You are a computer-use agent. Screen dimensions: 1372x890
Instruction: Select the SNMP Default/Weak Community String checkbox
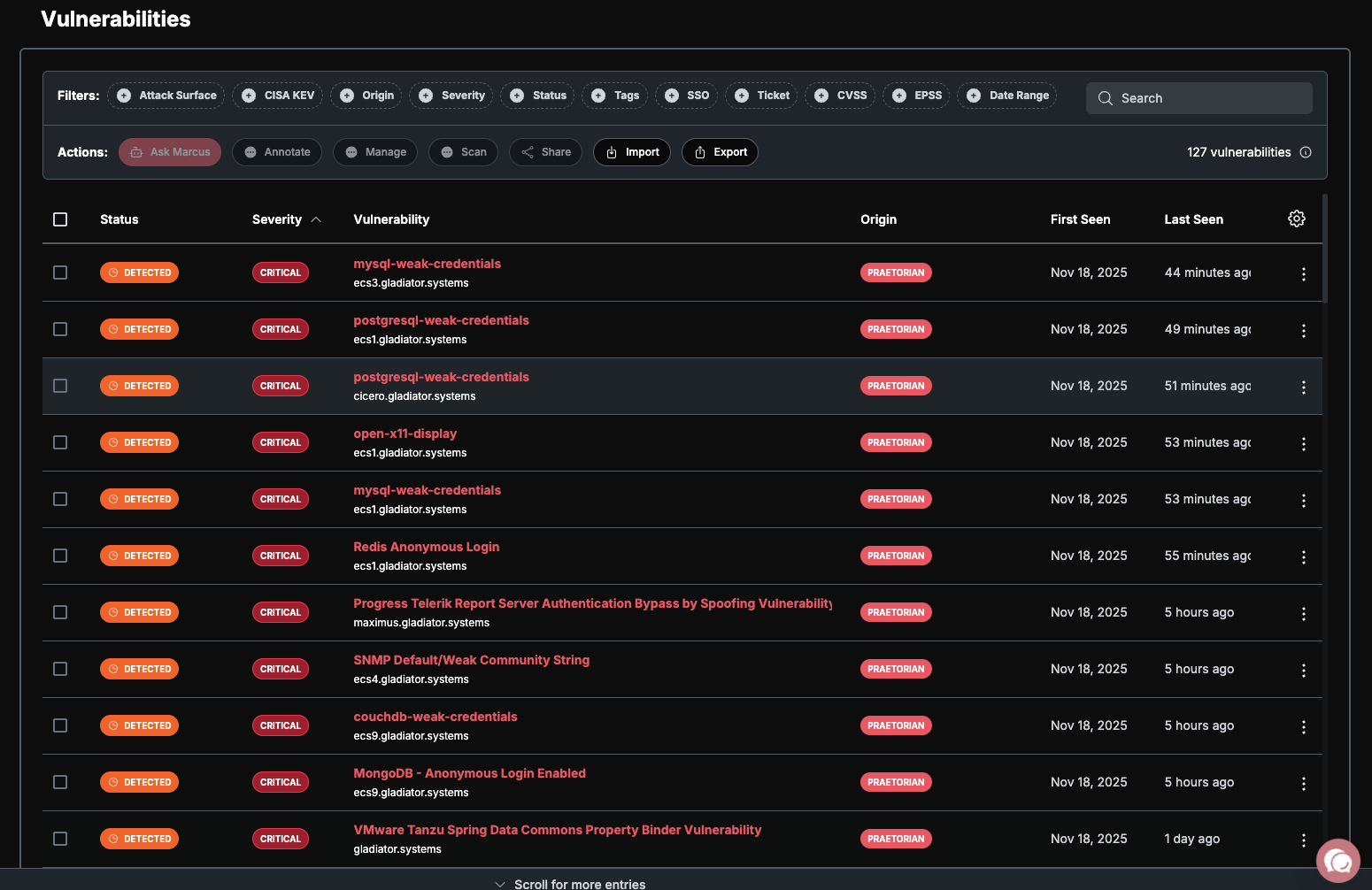60,669
